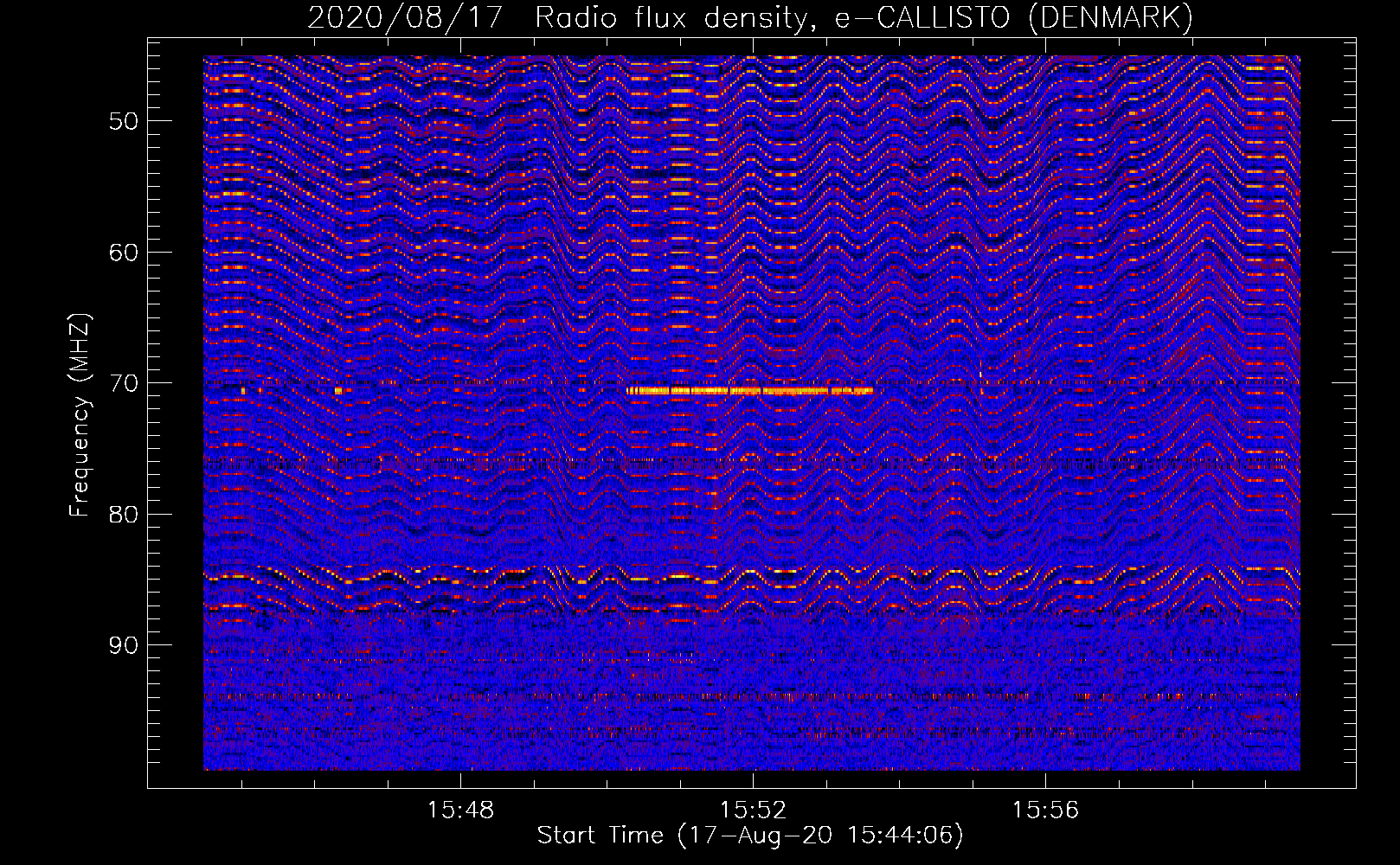This screenshot has width=1400, height=865.
Task: Click the date "2020/08/17" in the title
Action: (405, 18)
